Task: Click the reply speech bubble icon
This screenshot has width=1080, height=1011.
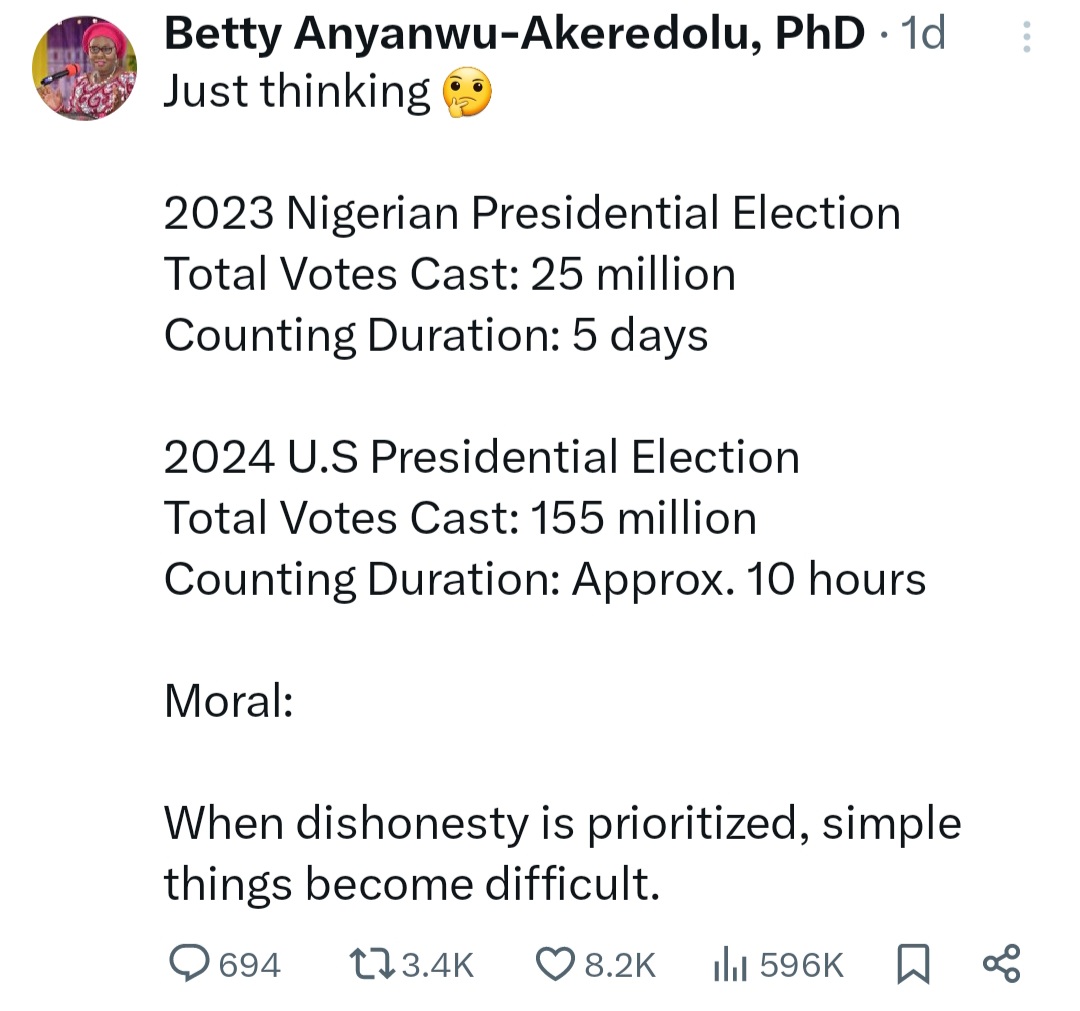Action: (x=188, y=963)
